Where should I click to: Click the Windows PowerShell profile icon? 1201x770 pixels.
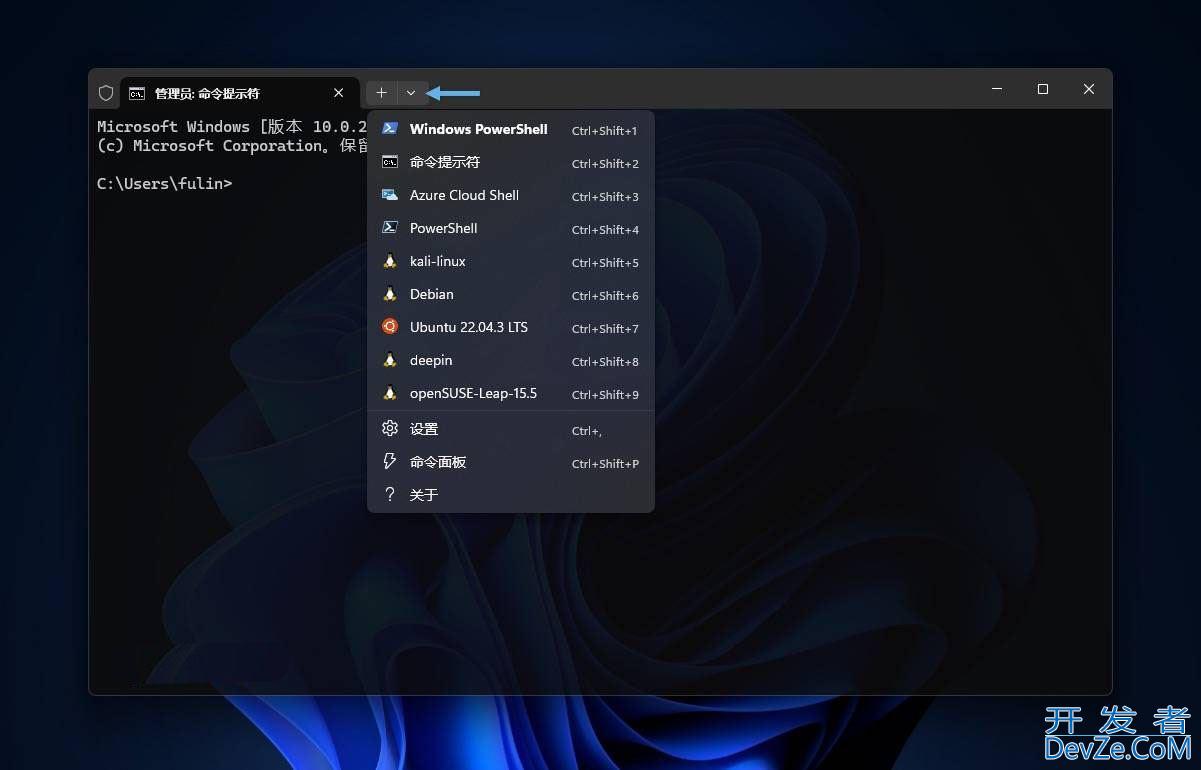(390, 129)
